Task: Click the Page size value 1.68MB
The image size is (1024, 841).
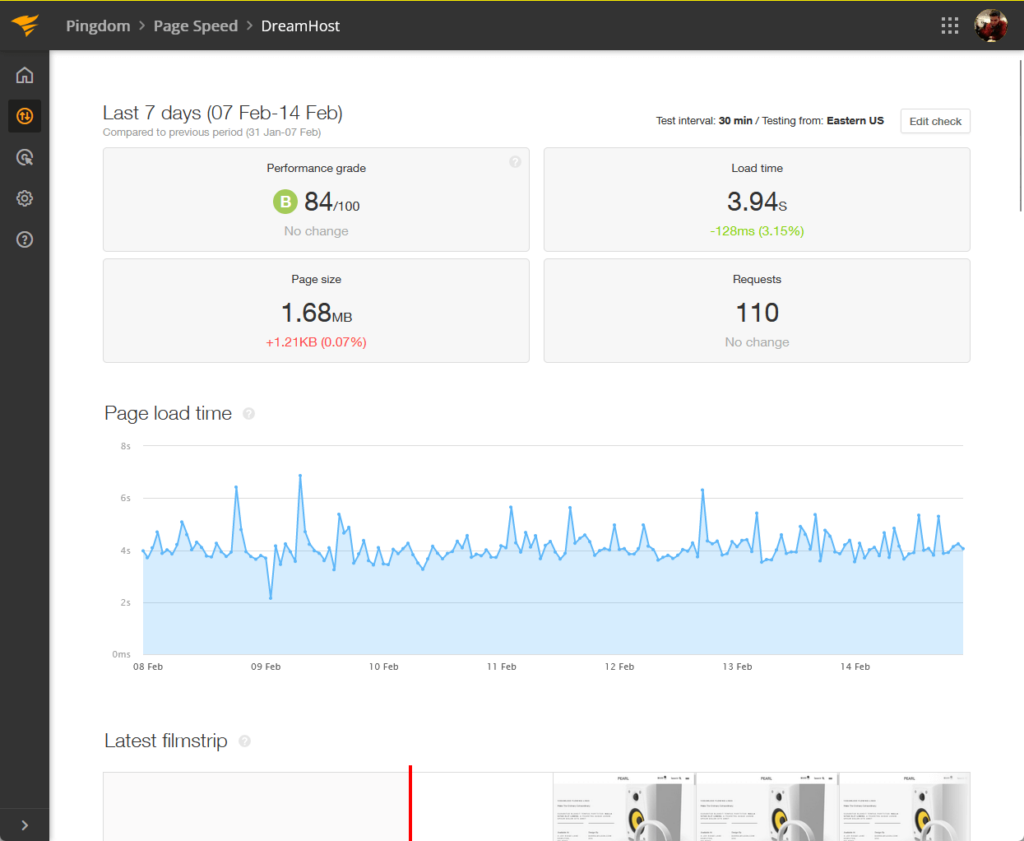Action: pos(316,313)
